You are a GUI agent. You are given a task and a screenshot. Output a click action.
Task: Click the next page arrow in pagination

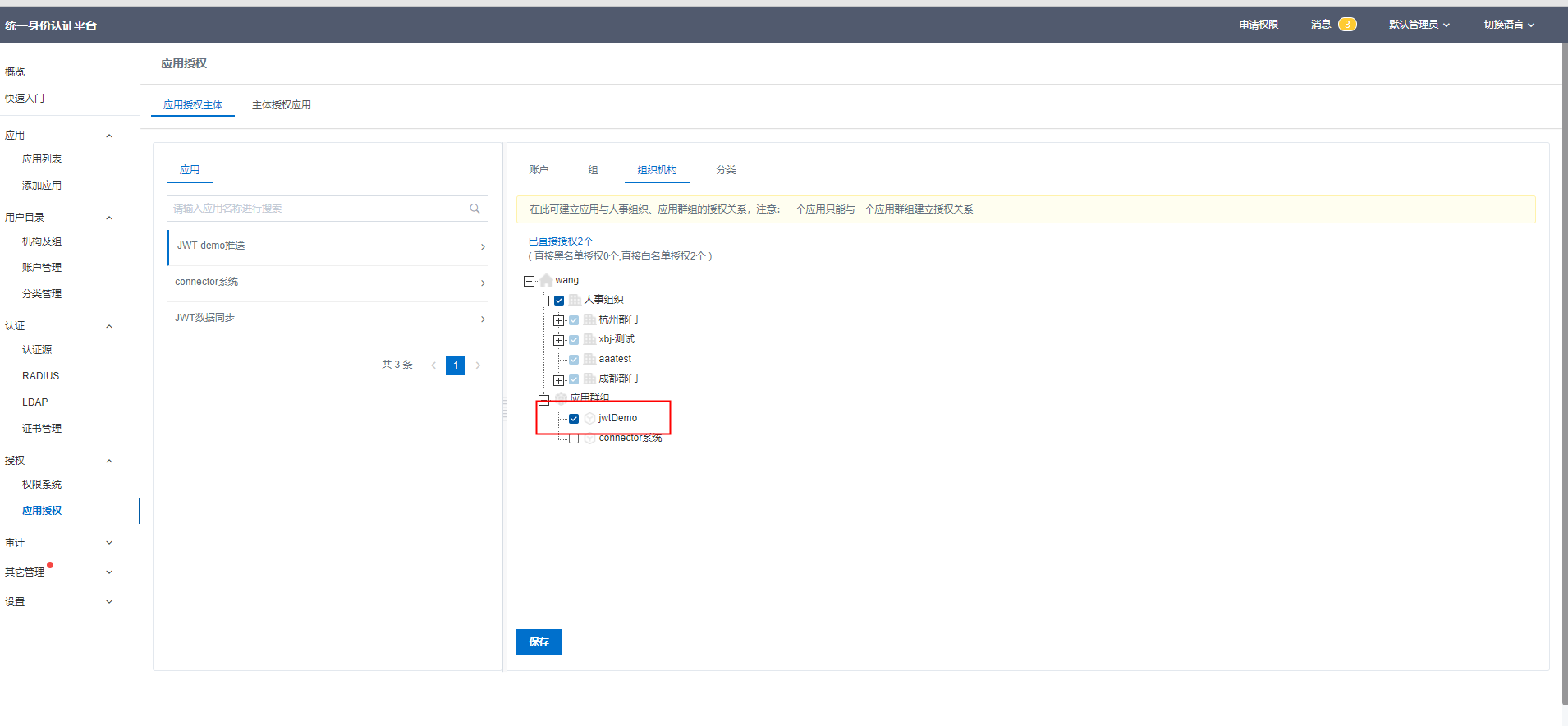click(x=478, y=365)
